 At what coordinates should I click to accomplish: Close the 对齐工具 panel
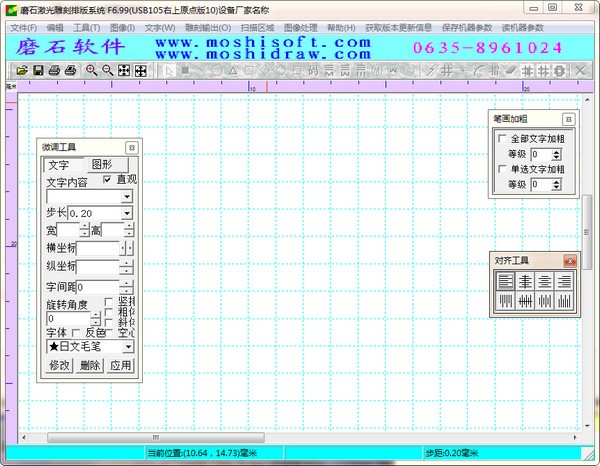click(x=569, y=260)
